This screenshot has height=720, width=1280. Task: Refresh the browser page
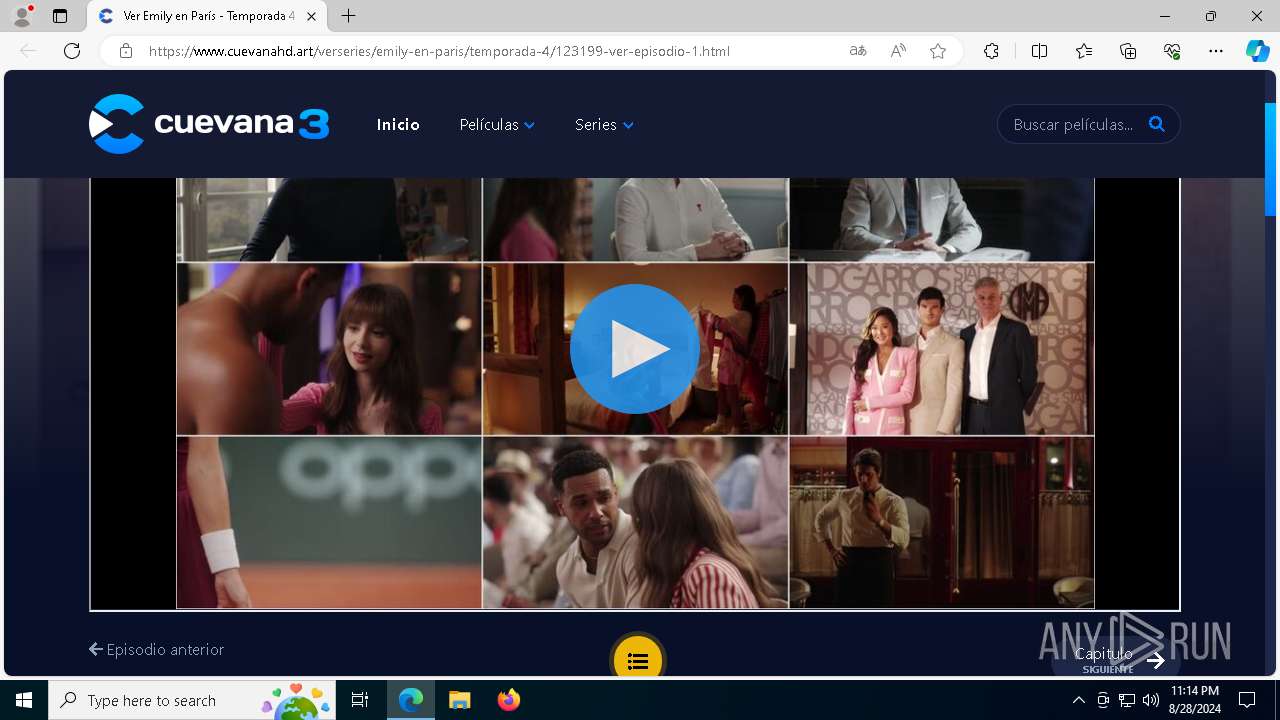click(72, 51)
